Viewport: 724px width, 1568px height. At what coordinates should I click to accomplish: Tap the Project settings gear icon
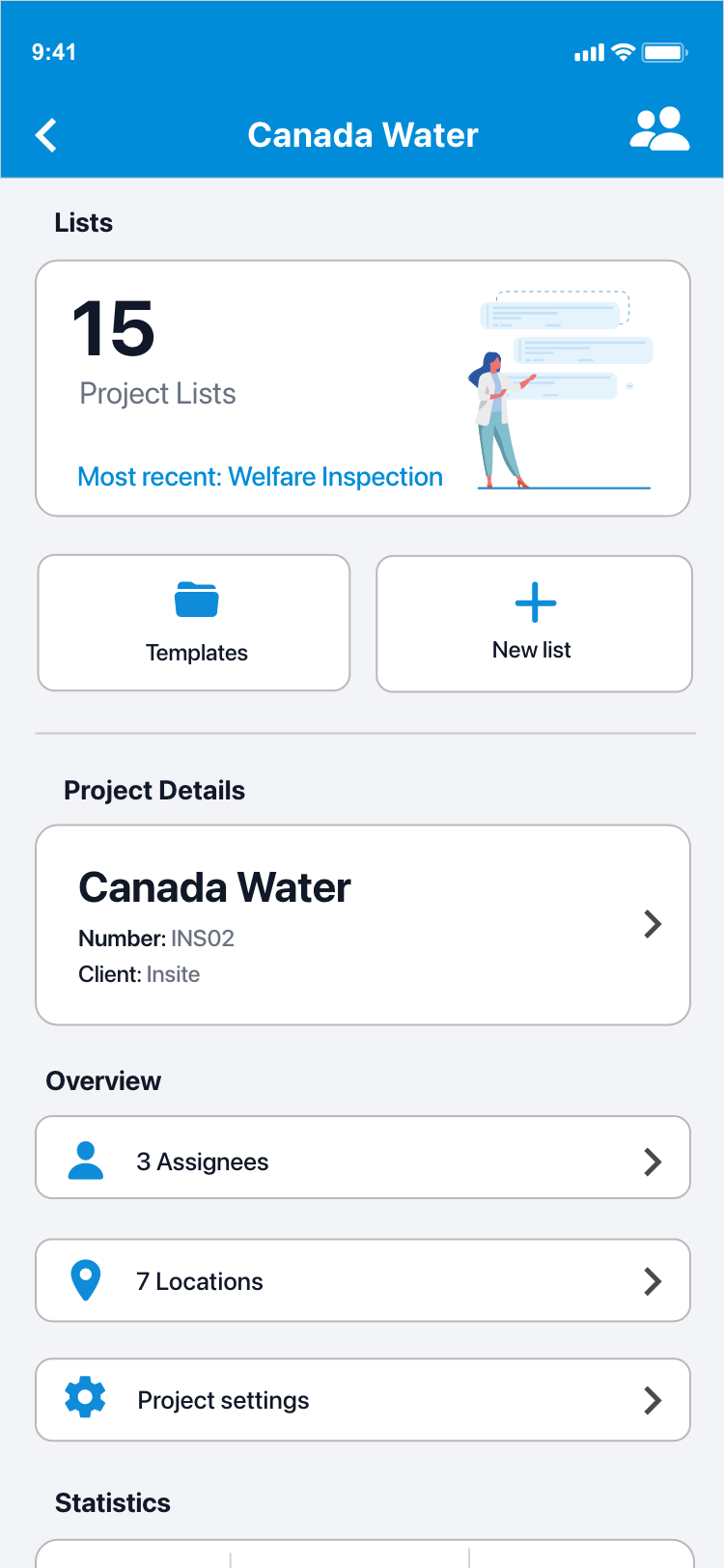85,1398
